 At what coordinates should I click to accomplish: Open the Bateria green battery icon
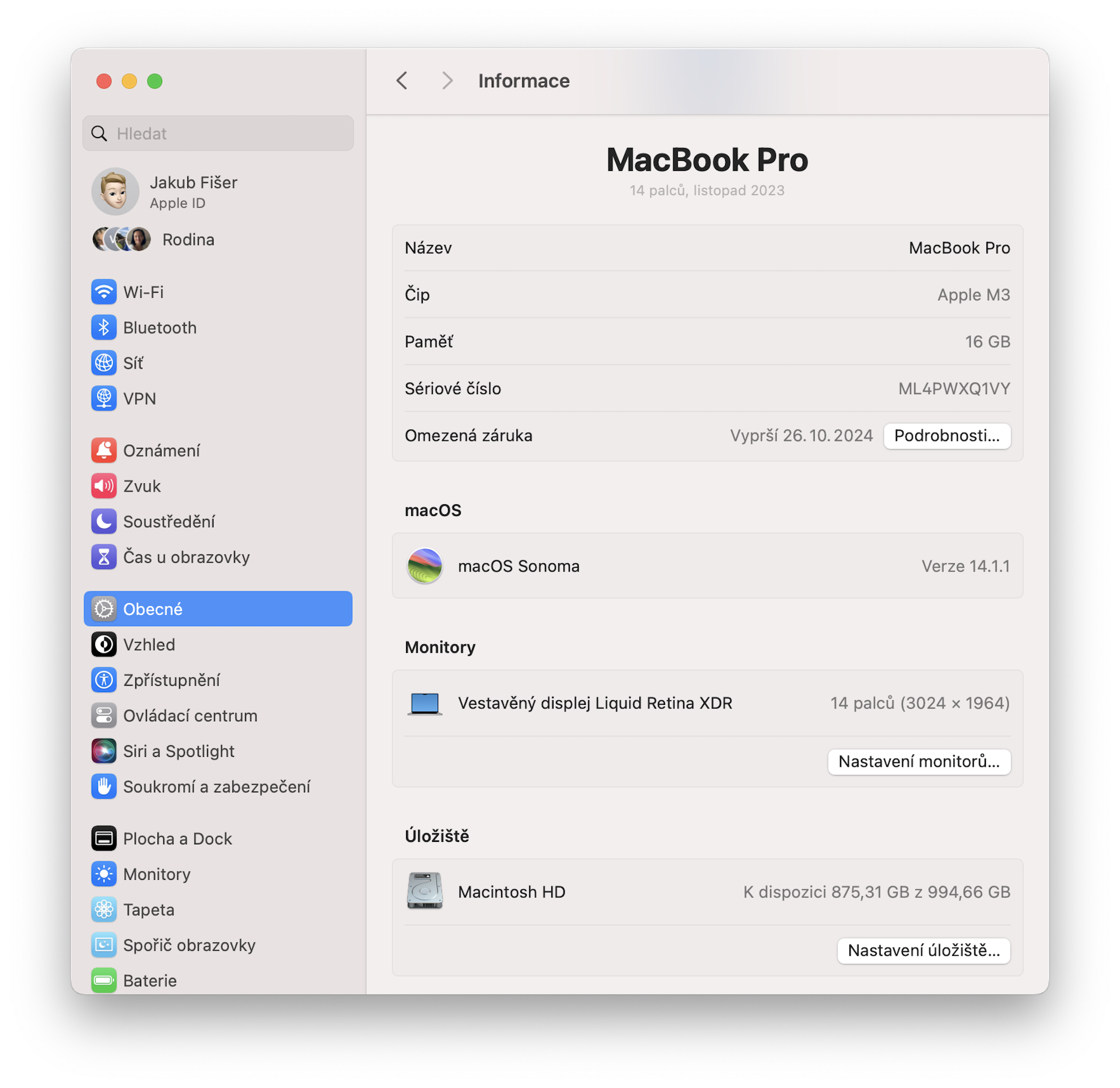coord(104,981)
